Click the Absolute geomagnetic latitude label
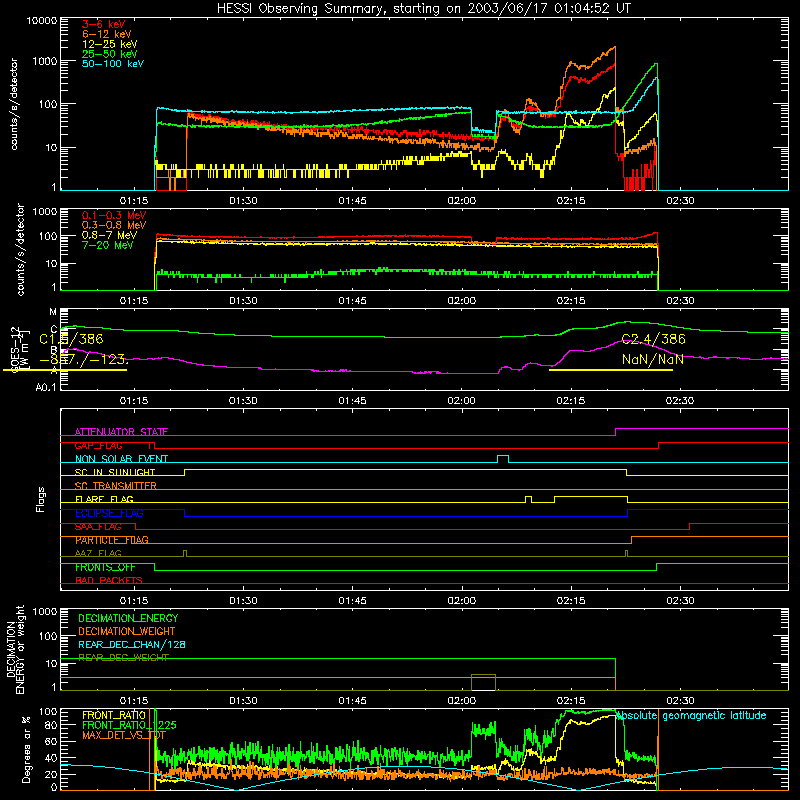Screen dimensions: 800x800 tap(691, 716)
